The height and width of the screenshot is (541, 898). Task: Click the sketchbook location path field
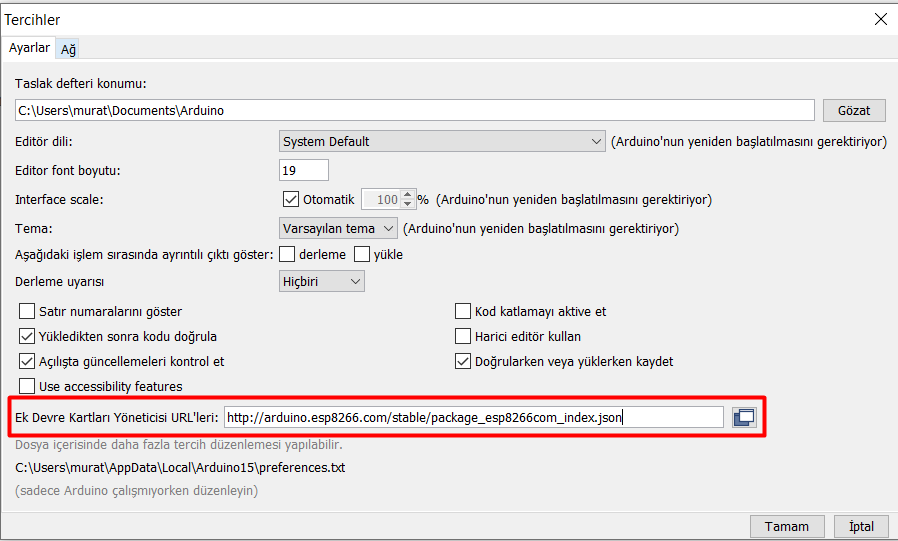coord(415,110)
